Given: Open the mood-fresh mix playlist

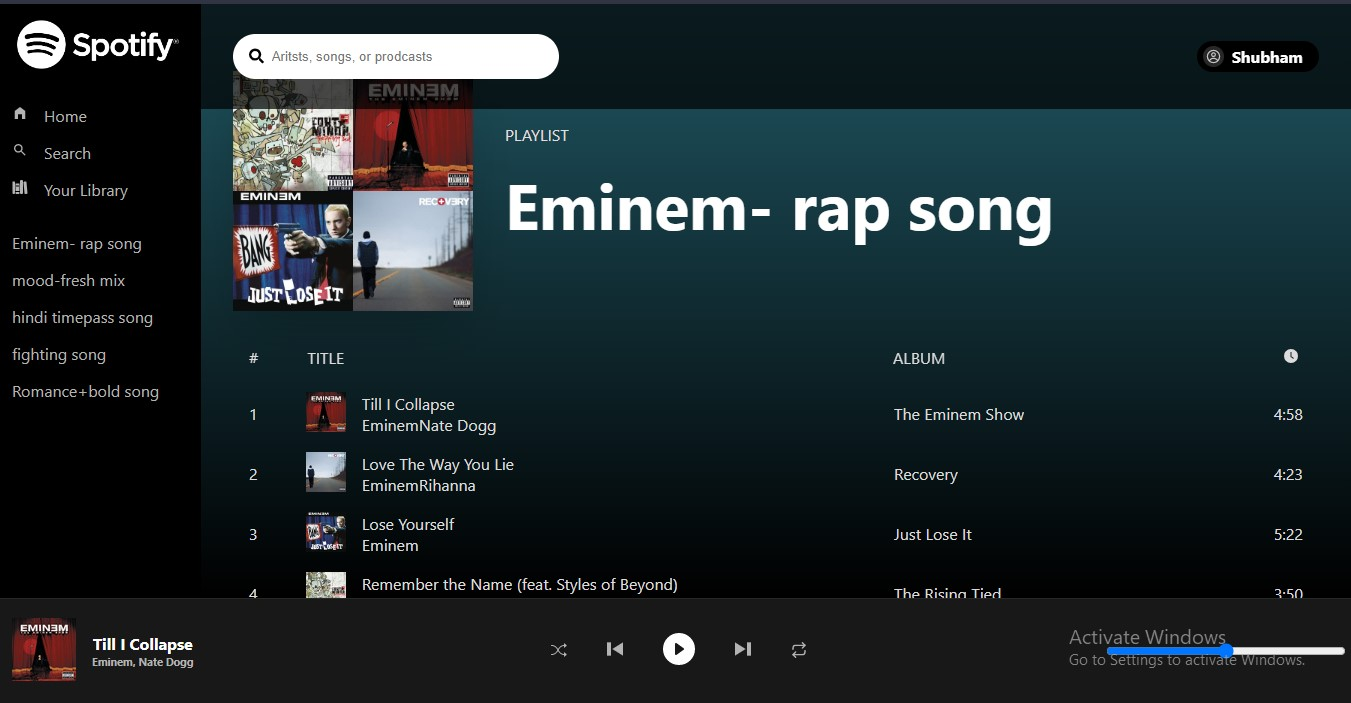Looking at the screenshot, I should pyautogui.click(x=68, y=281).
